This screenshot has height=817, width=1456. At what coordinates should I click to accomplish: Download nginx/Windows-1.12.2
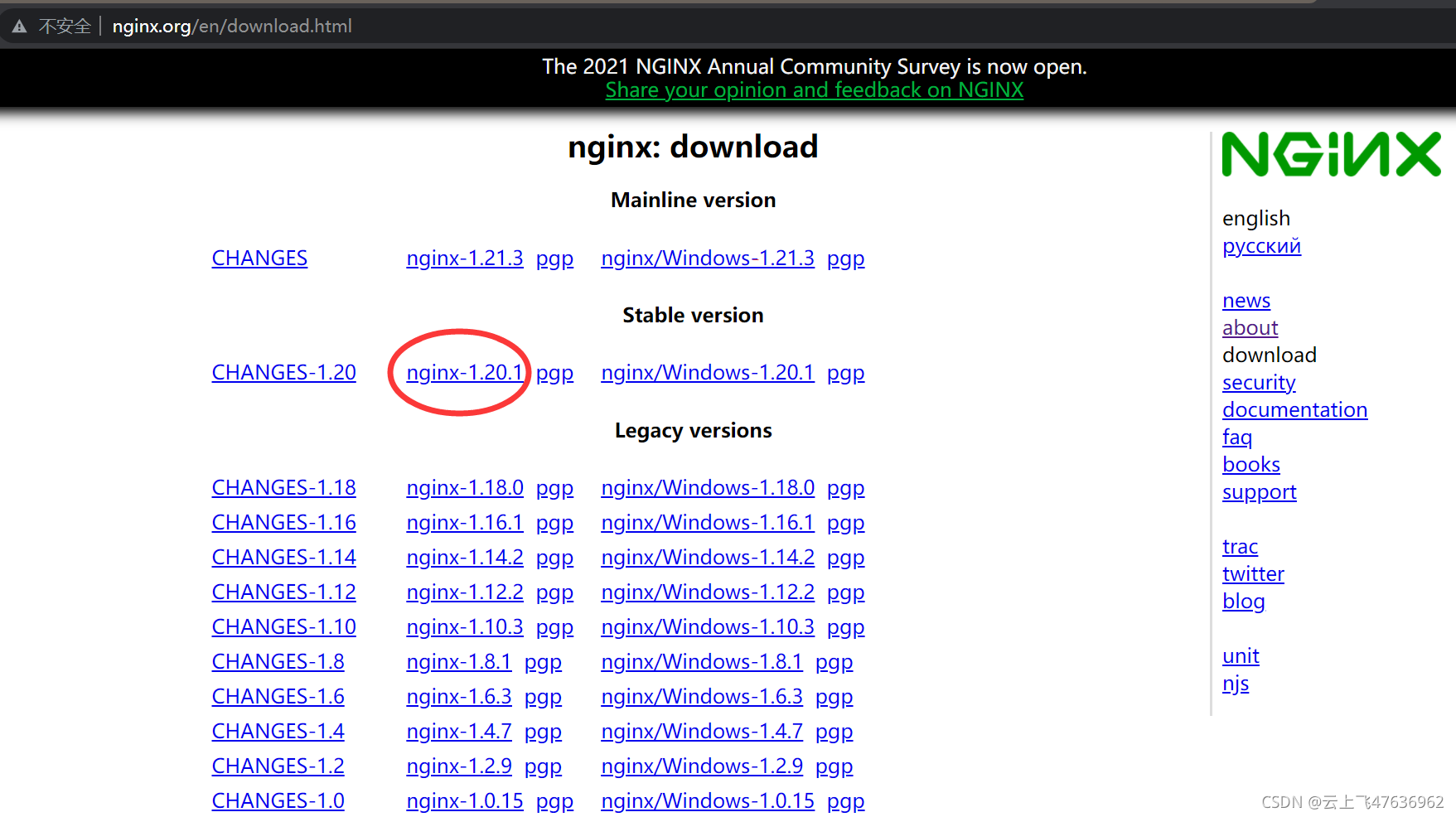tap(708, 592)
